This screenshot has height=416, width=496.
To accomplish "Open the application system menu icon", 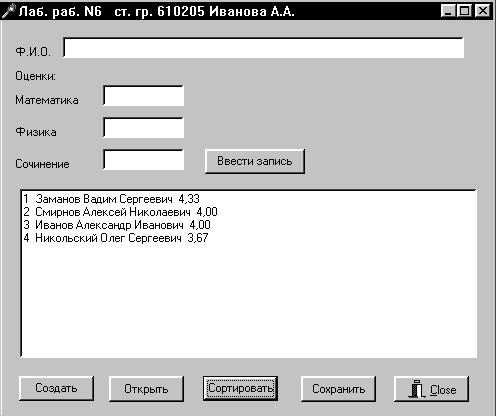I will tap(8, 11).
